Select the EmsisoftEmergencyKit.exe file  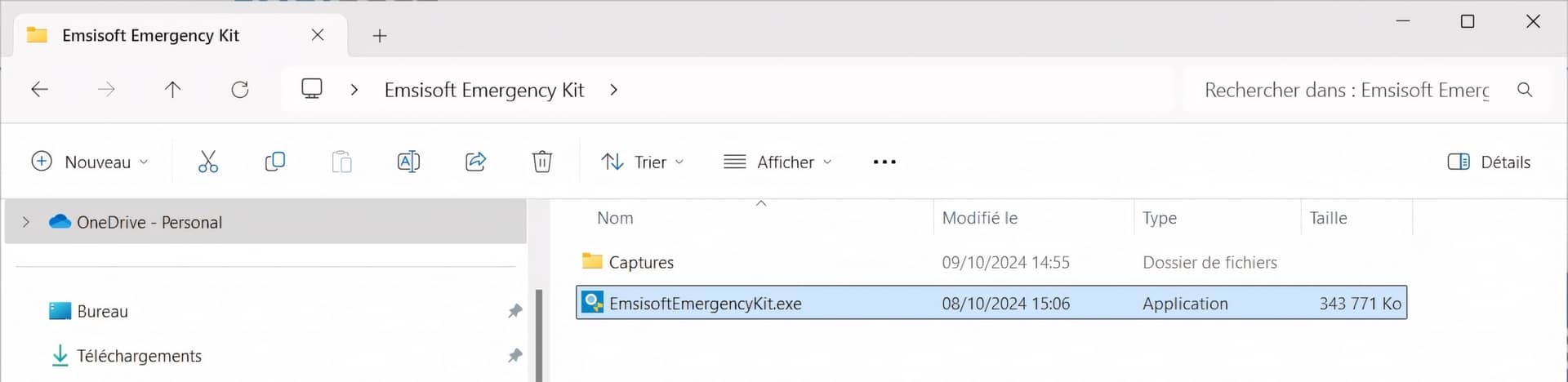[x=706, y=304]
